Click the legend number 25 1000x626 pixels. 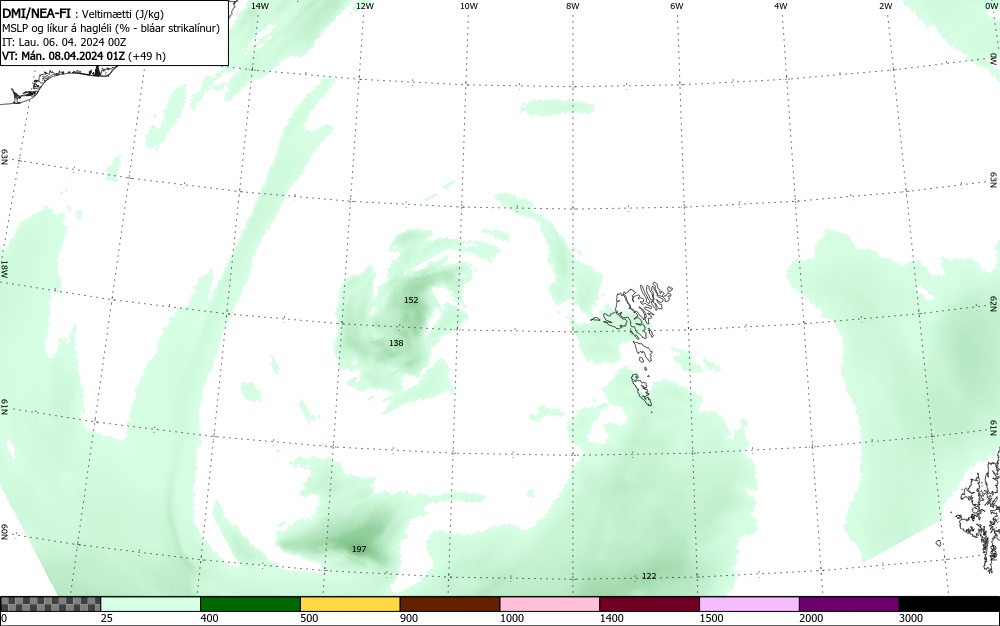click(x=107, y=618)
